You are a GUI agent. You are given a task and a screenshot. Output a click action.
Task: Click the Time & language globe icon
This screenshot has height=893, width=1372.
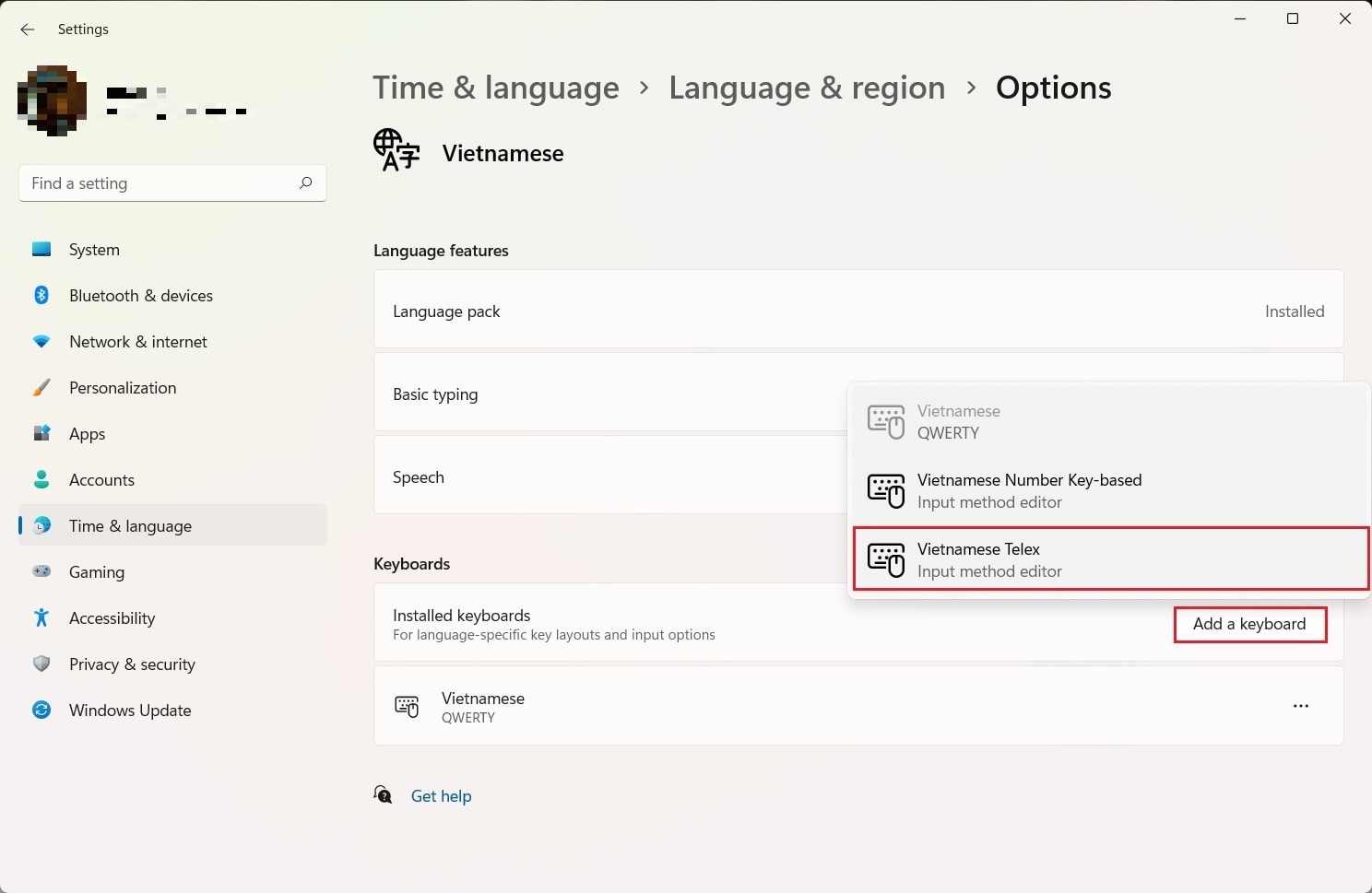click(41, 525)
